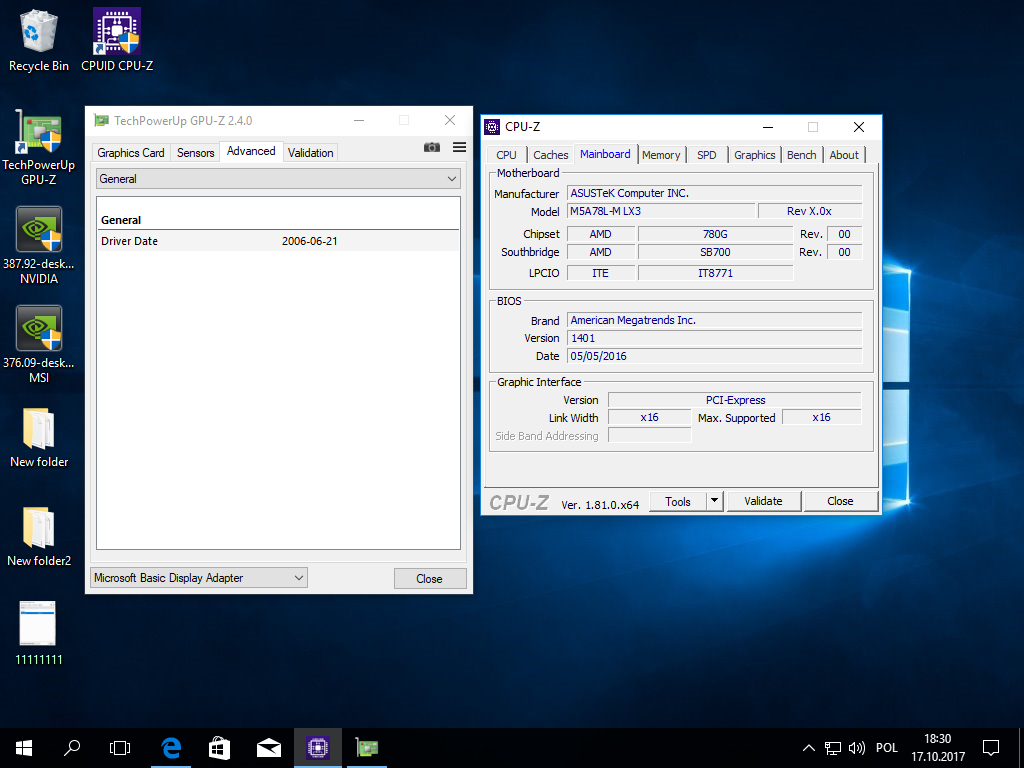The width and height of the screenshot is (1024, 768).
Task: Select the New folder2 desktop icon
Action: coord(39,537)
